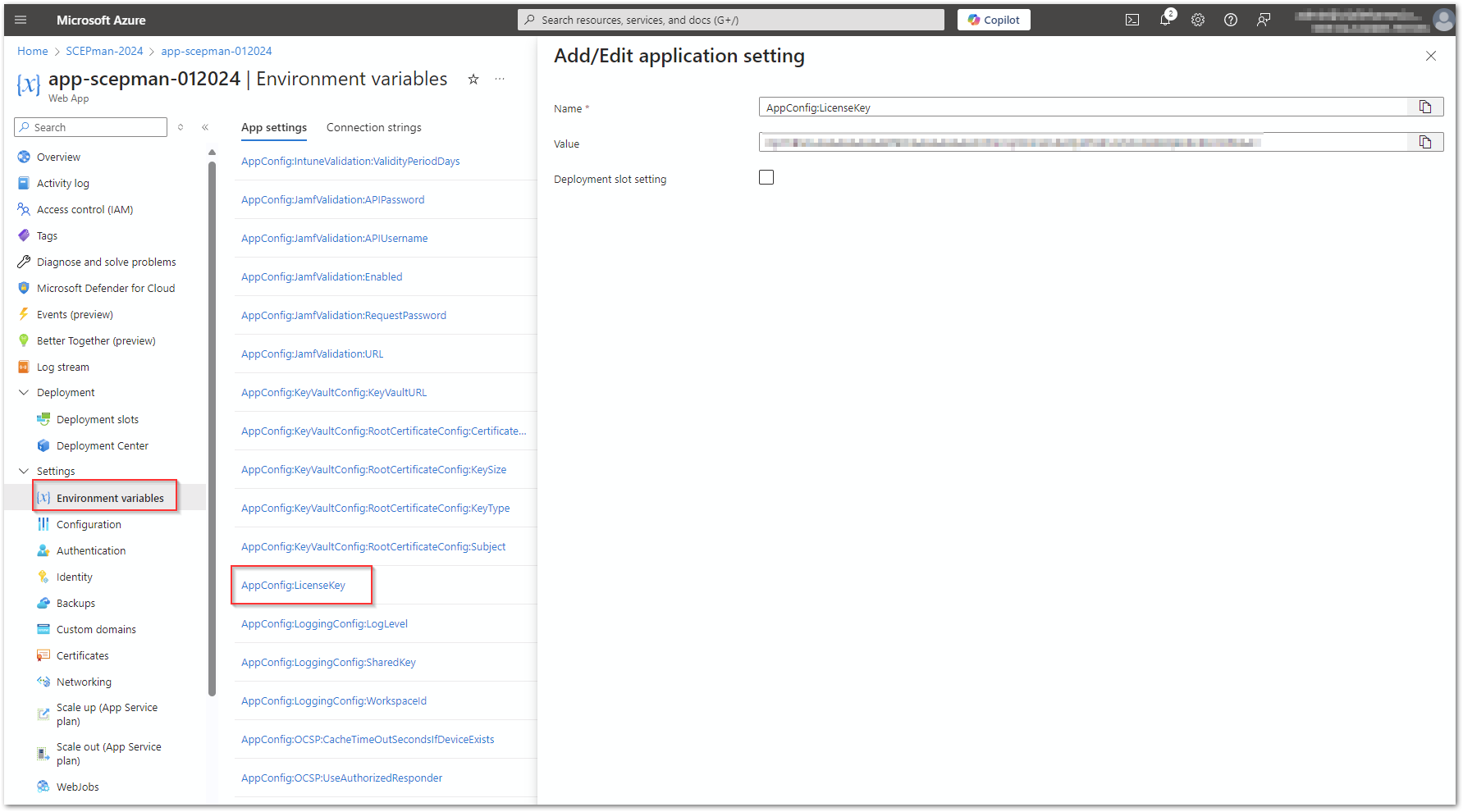Switch to the Connection strings tab
1463x812 pixels.
pyautogui.click(x=373, y=127)
